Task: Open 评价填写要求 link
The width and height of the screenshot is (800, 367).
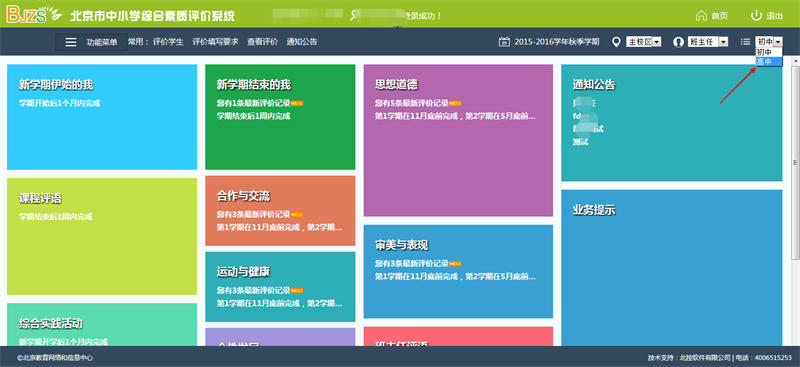Action: coord(215,42)
